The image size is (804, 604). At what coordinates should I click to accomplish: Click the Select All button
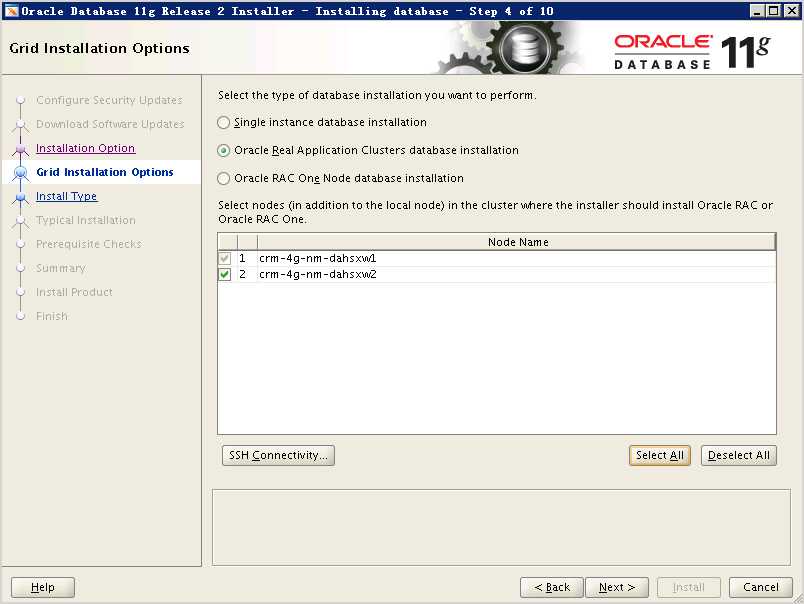tap(659, 455)
